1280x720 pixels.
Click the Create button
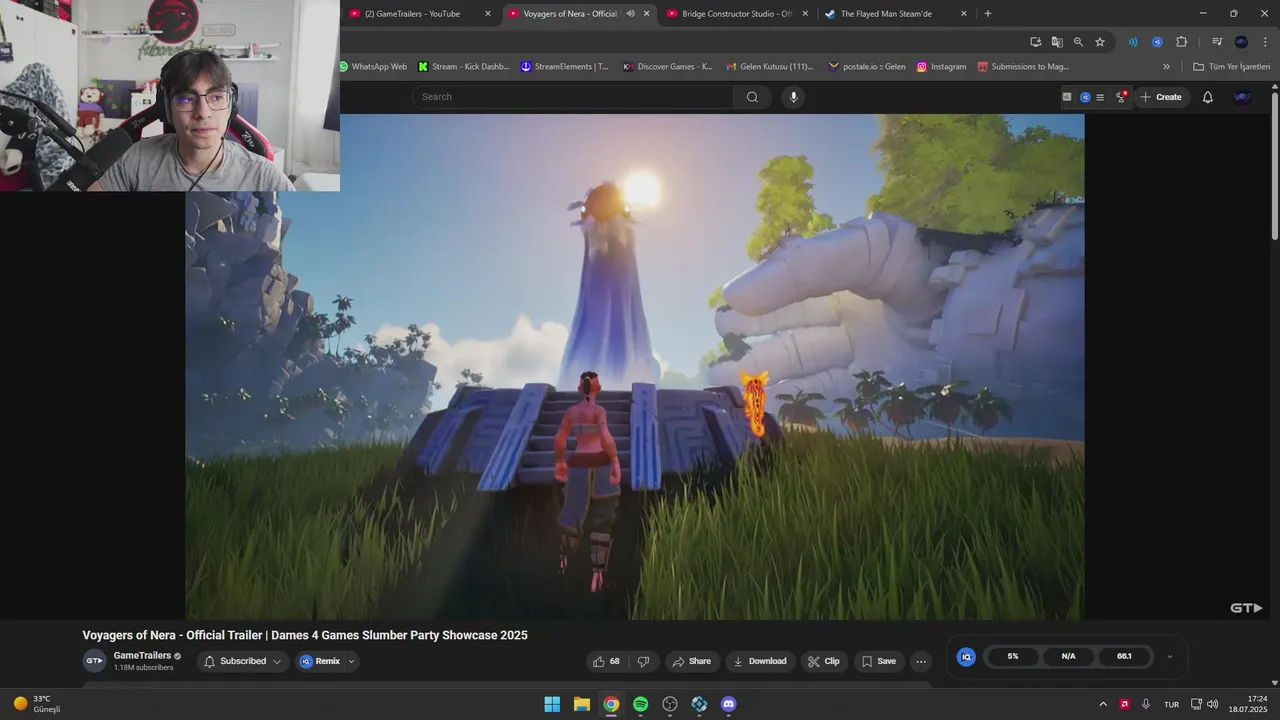click(1161, 97)
